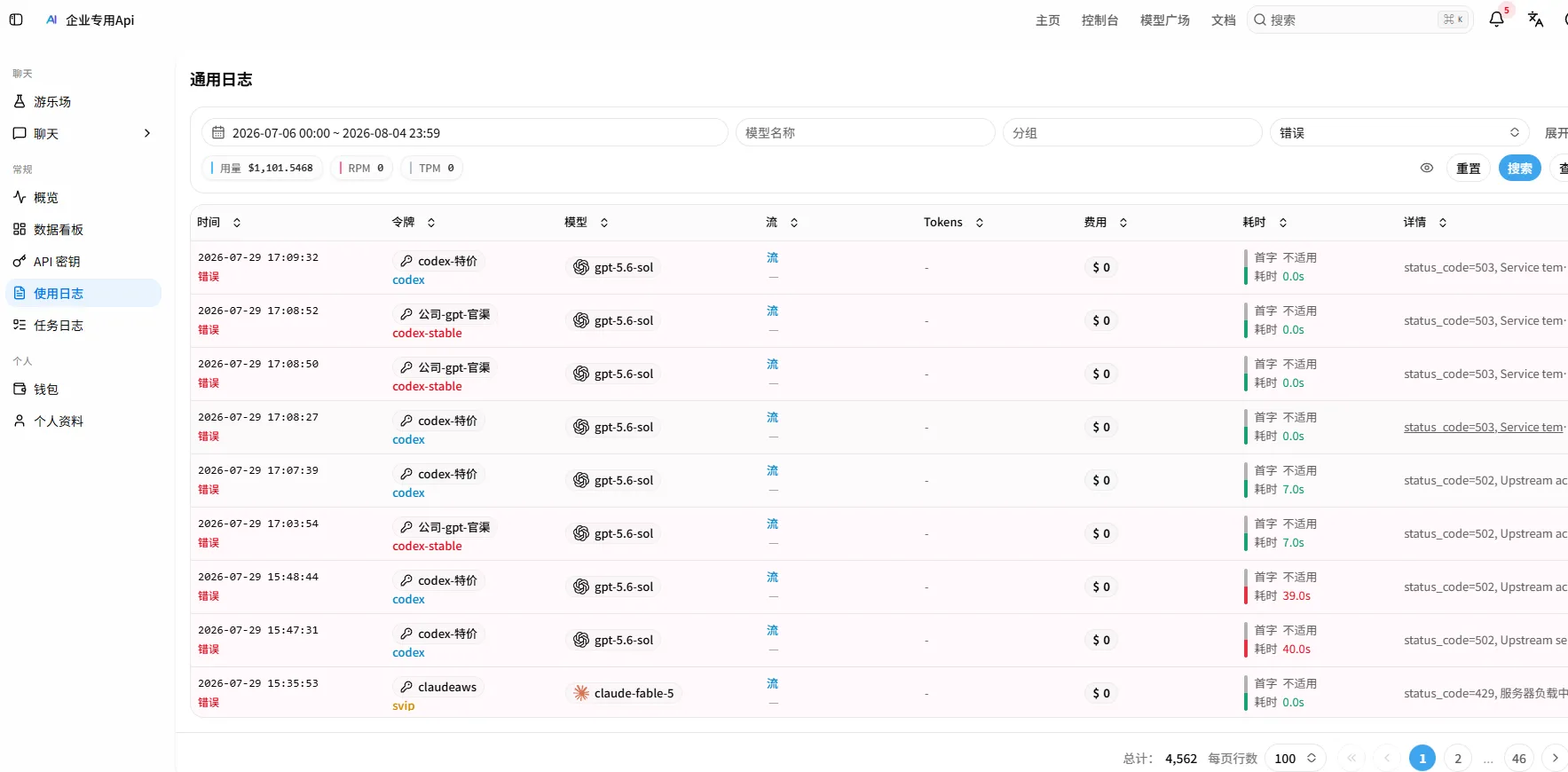Screen dimensions: 1568x772
Task: Open the 错误 log type dropdown
Action: (1399, 133)
